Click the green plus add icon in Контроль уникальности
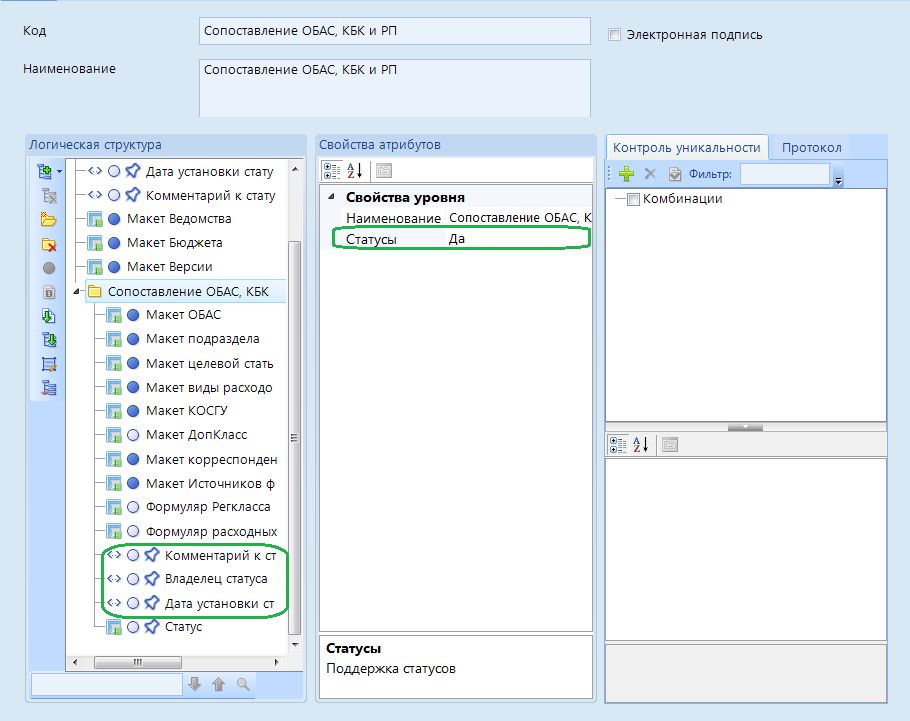This screenshot has width=910, height=721. [627, 174]
